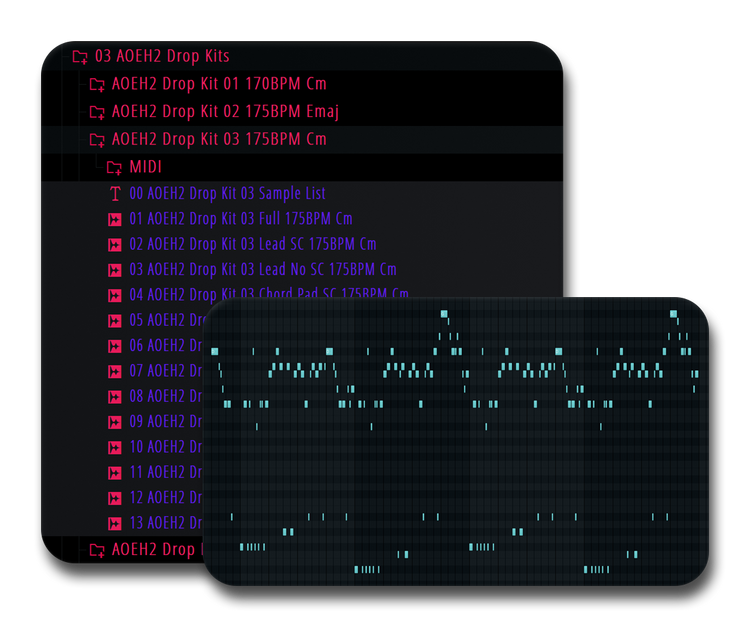Click the audio icon of sample 10

point(114,447)
